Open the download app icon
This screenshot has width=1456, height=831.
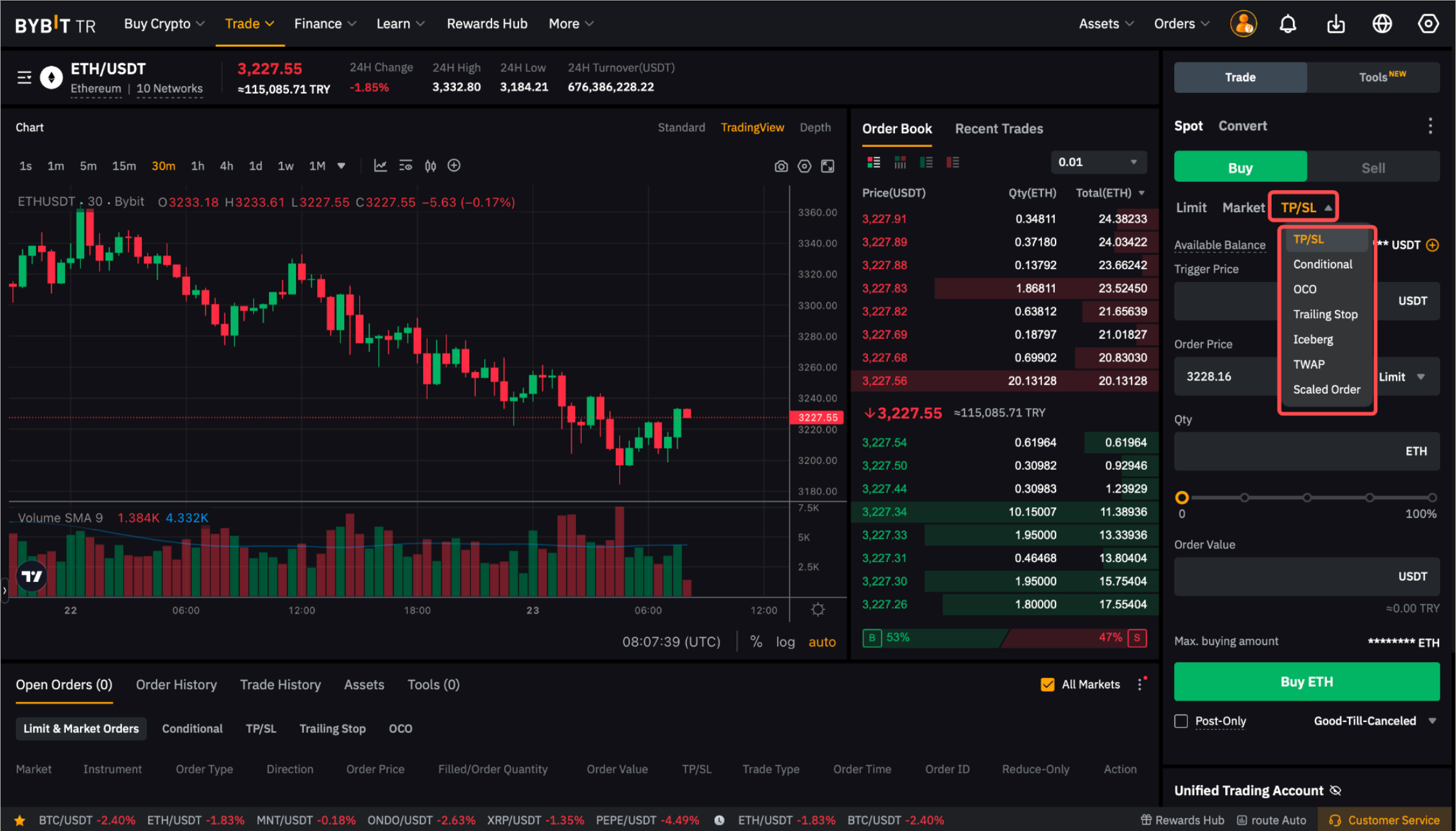coord(1335,24)
